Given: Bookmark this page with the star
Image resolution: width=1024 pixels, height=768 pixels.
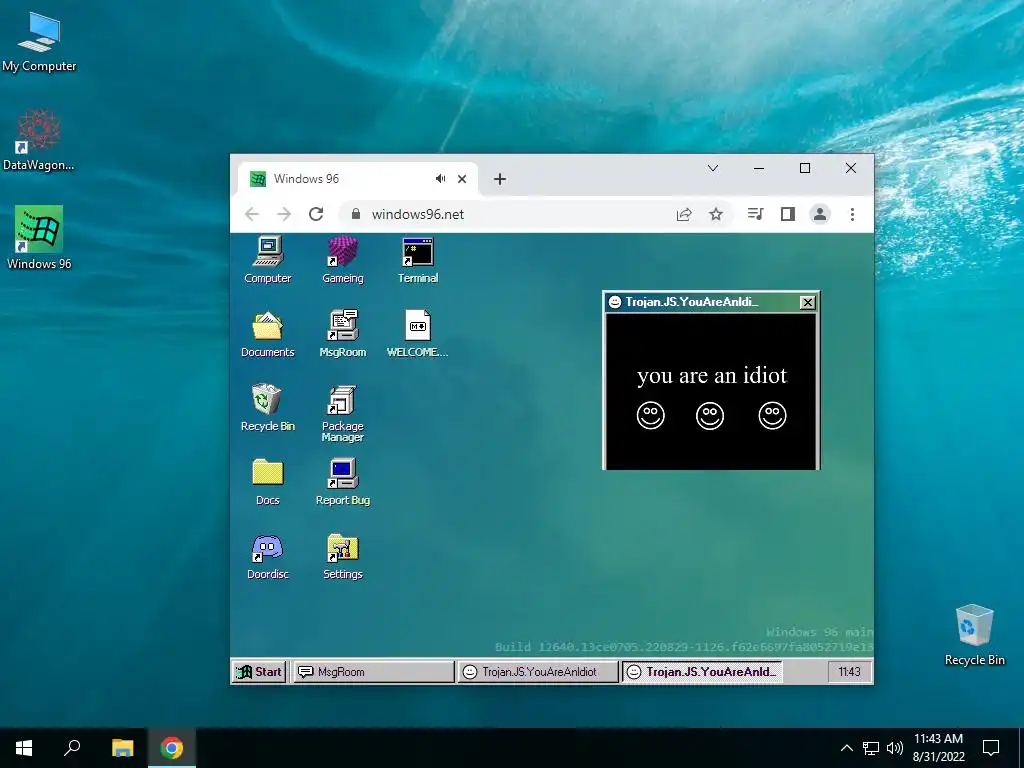Looking at the screenshot, I should point(716,214).
